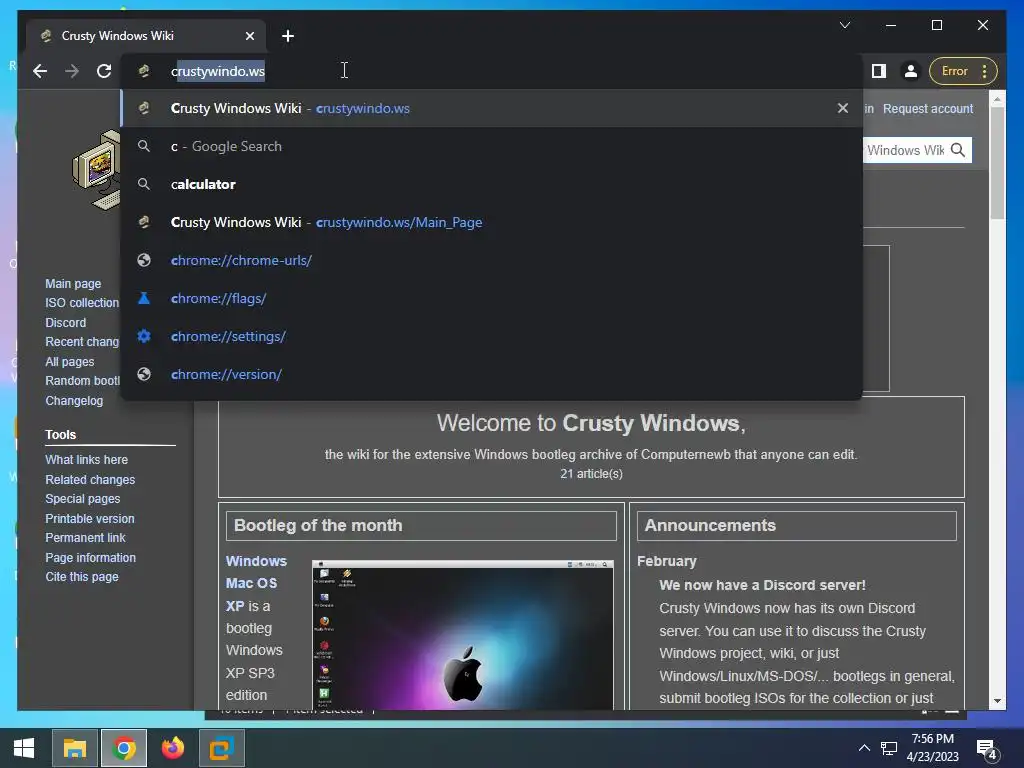Open the Discord sidebar link
Screen dimensions: 1024x768
tap(65, 323)
